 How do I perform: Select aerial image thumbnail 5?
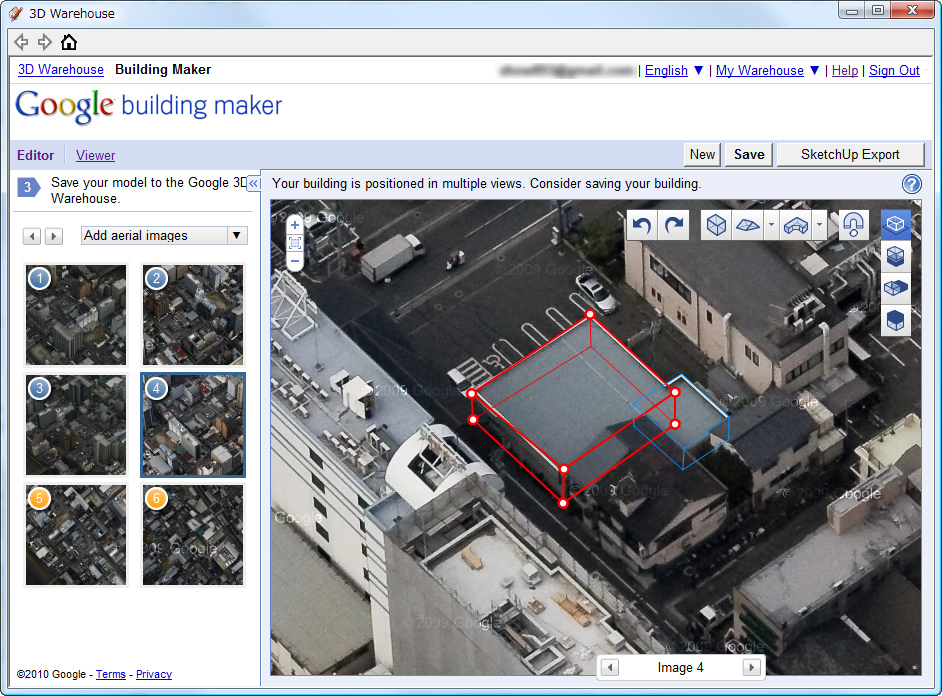pos(76,534)
